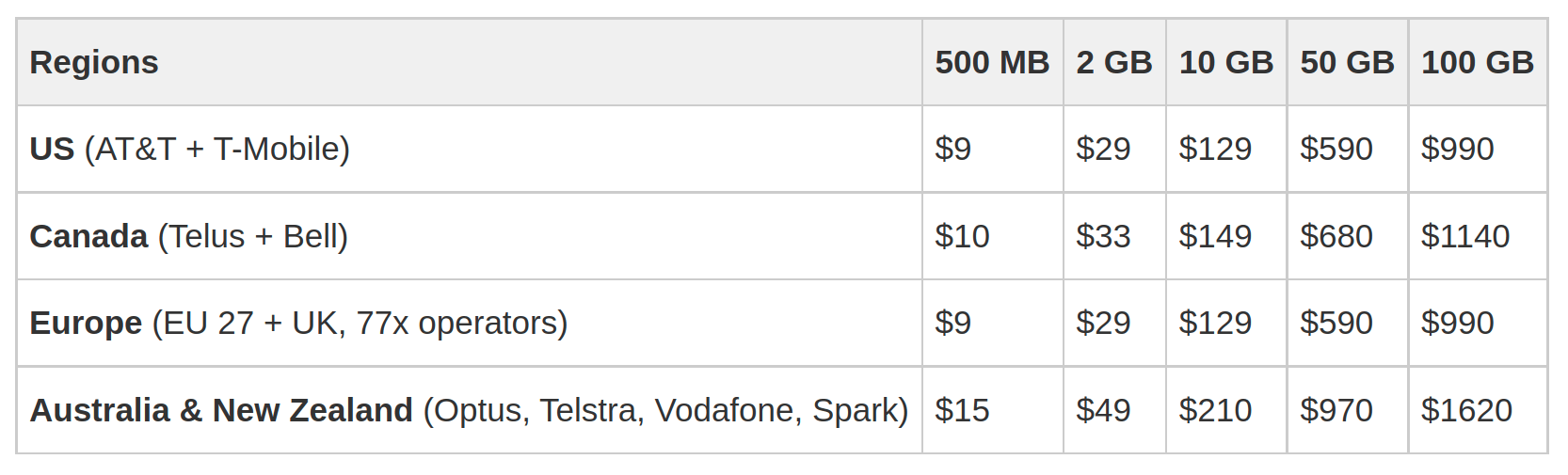Click the Australia 100 GB price $1620

(x=1466, y=411)
